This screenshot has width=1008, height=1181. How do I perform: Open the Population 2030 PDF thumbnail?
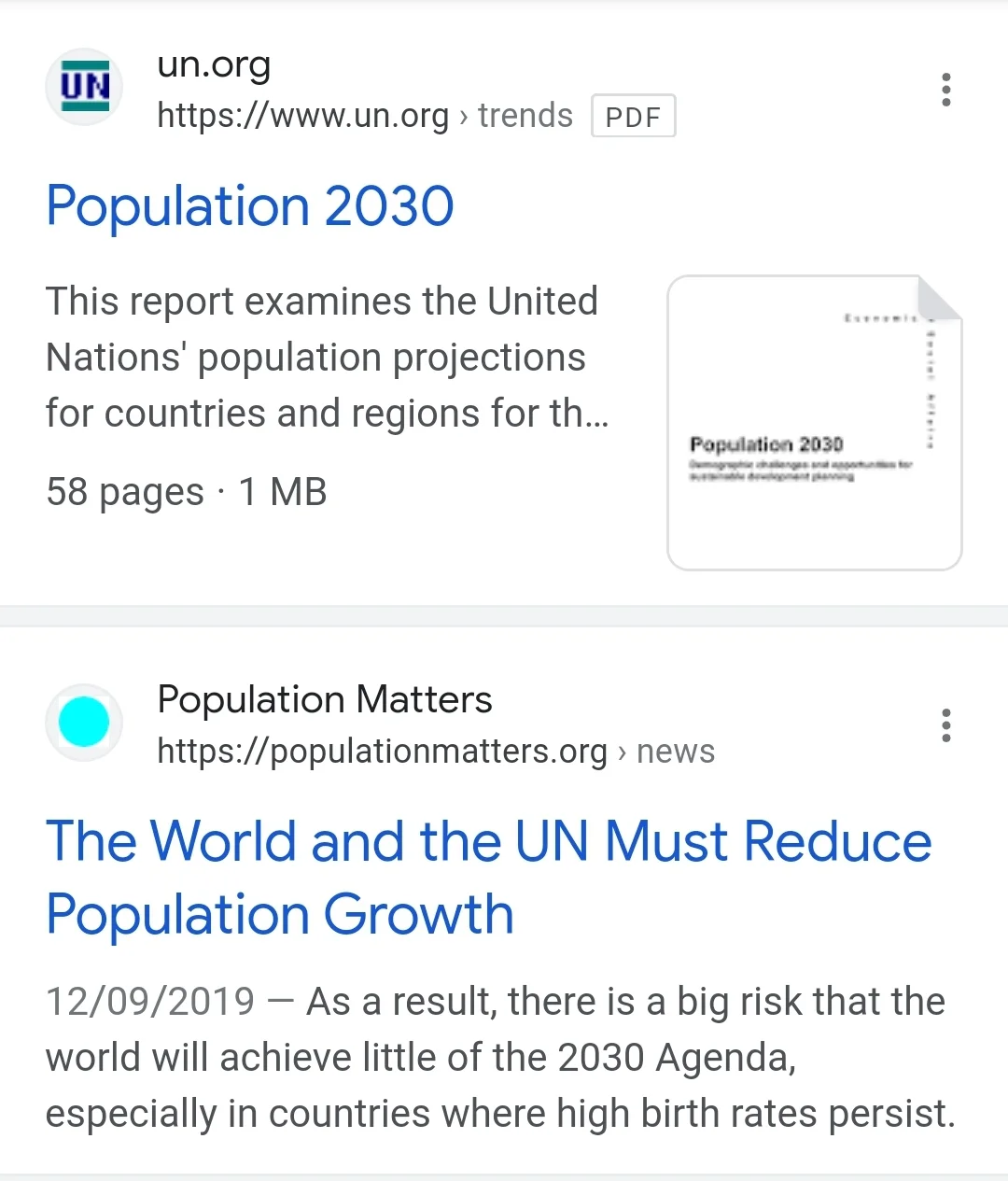coord(814,423)
